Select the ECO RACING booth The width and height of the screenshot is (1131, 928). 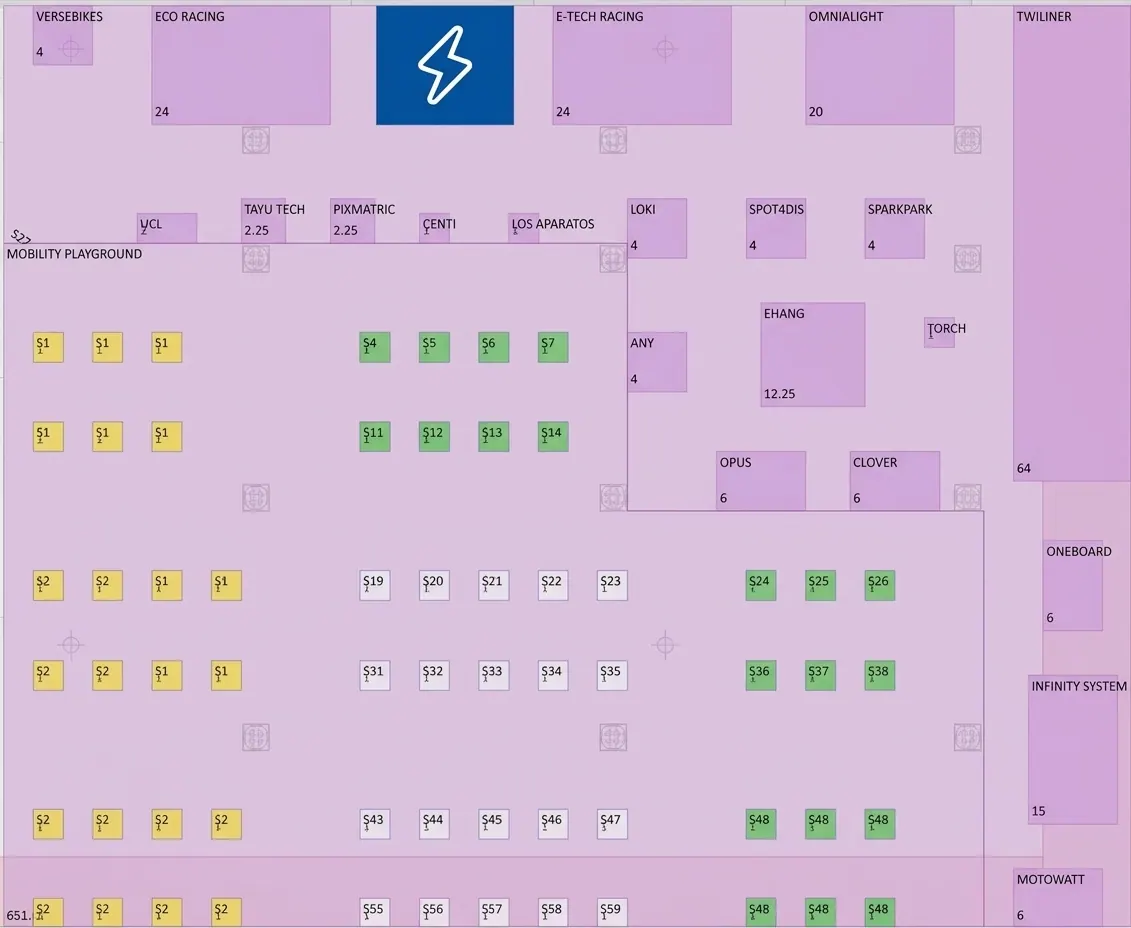(241, 65)
